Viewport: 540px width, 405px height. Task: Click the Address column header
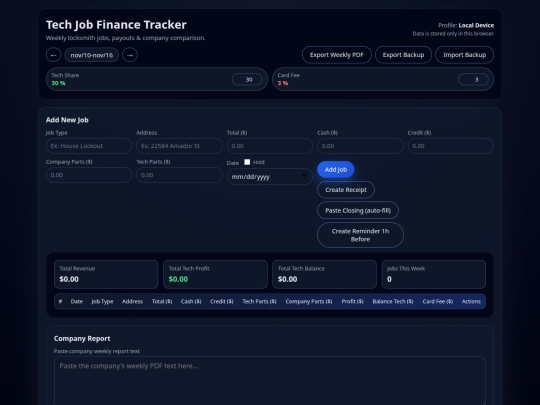pyautogui.click(x=133, y=301)
